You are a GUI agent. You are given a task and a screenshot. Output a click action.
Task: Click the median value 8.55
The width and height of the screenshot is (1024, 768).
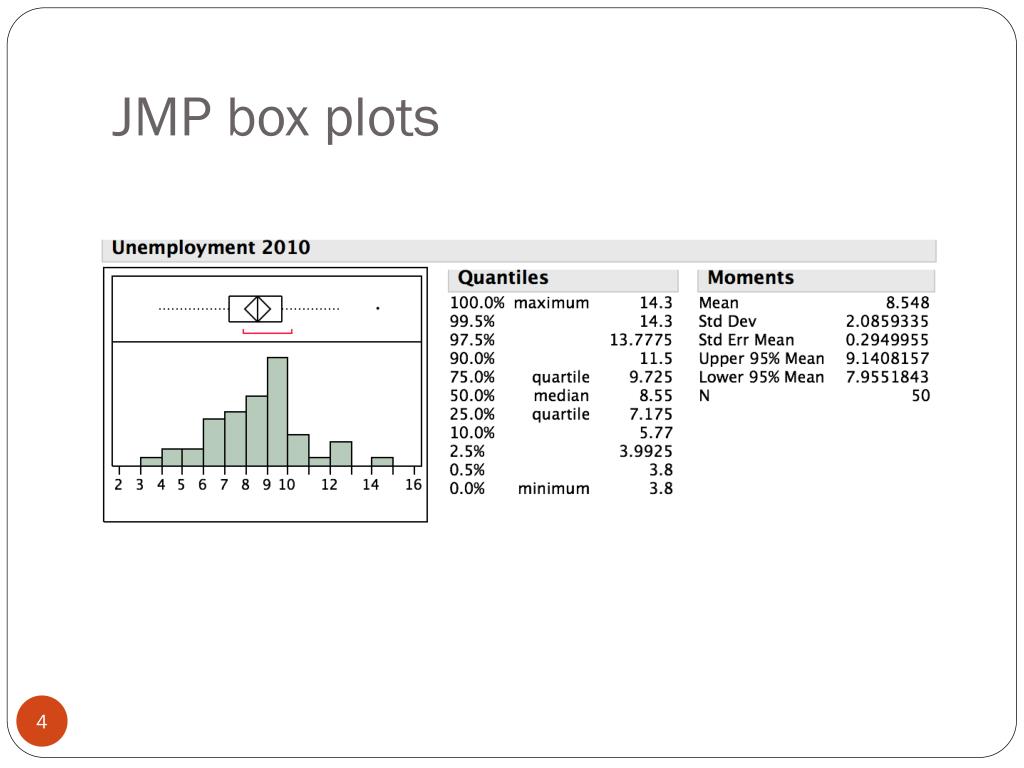656,396
